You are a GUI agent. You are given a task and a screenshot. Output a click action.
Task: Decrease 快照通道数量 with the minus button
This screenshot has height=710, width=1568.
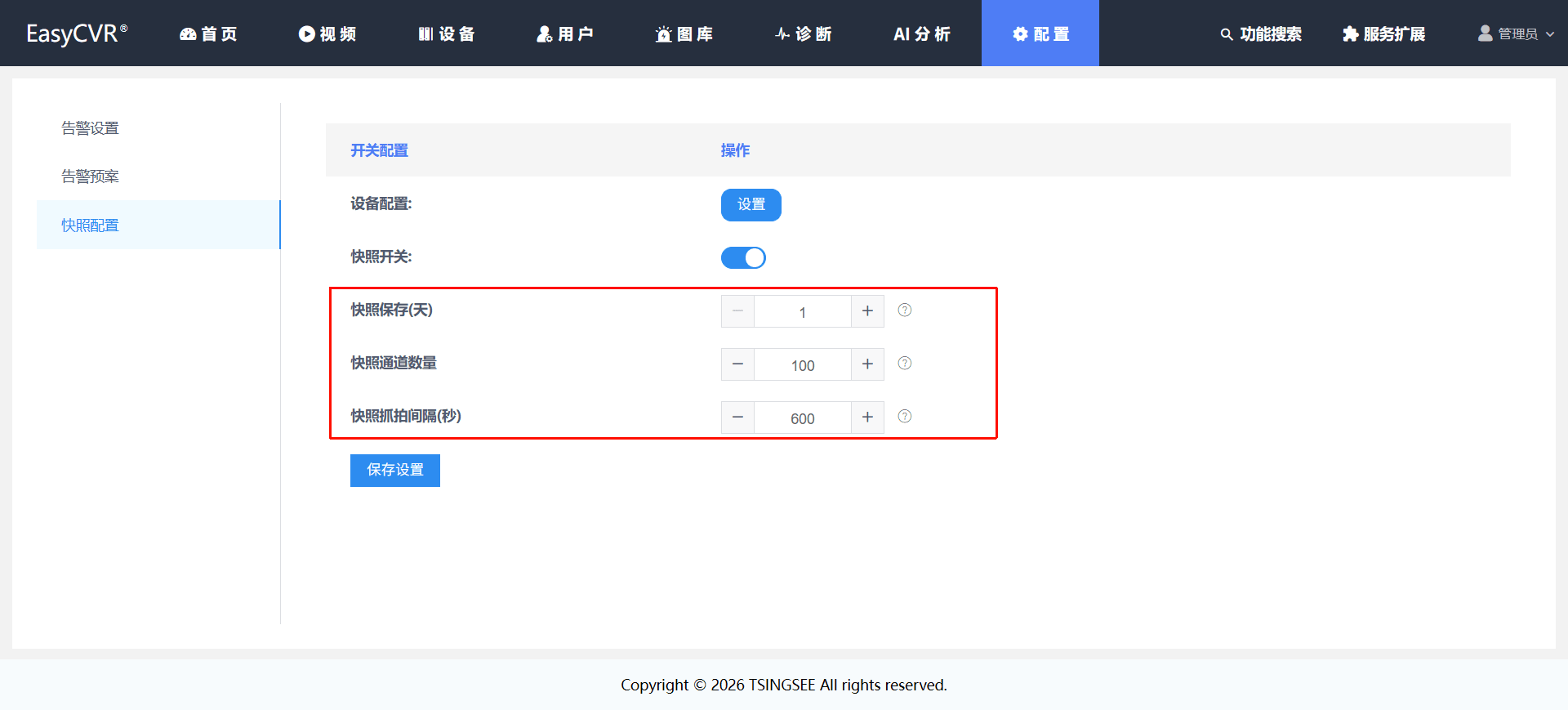click(737, 364)
